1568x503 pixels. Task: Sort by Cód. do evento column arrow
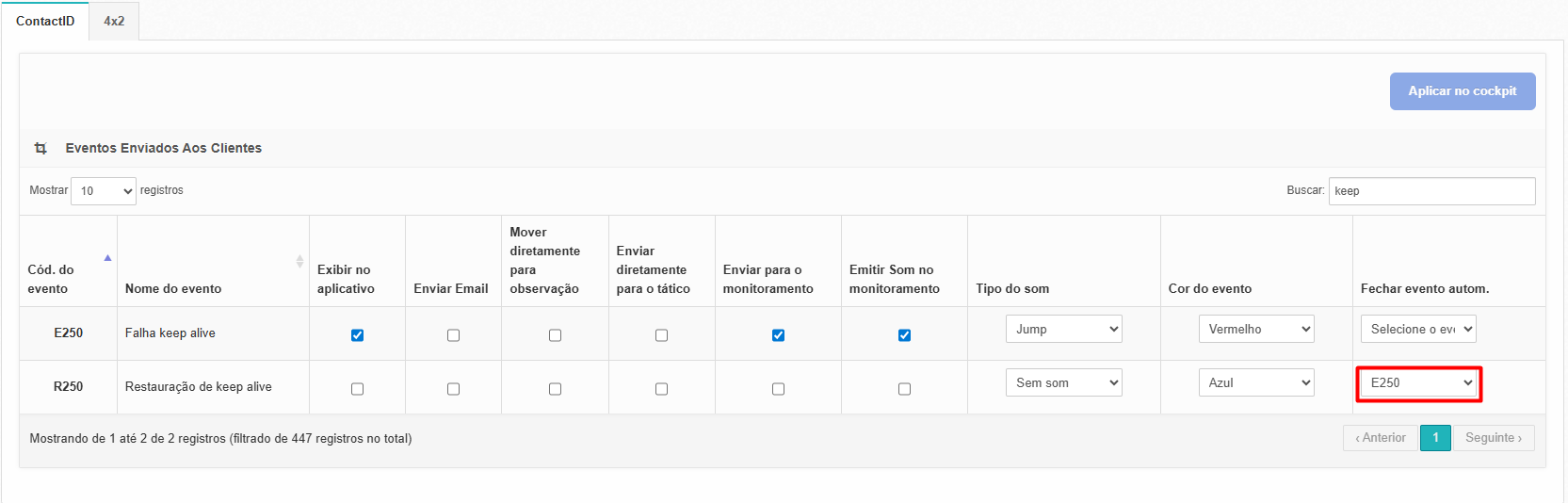107,258
